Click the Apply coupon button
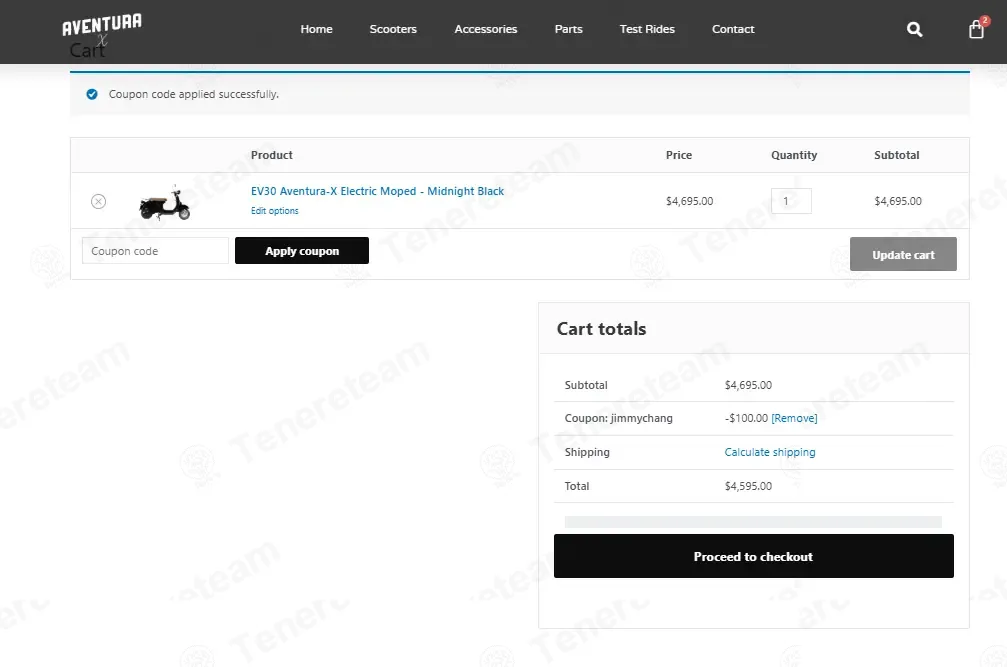The height and width of the screenshot is (667, 1007). (x=302, y=250)
